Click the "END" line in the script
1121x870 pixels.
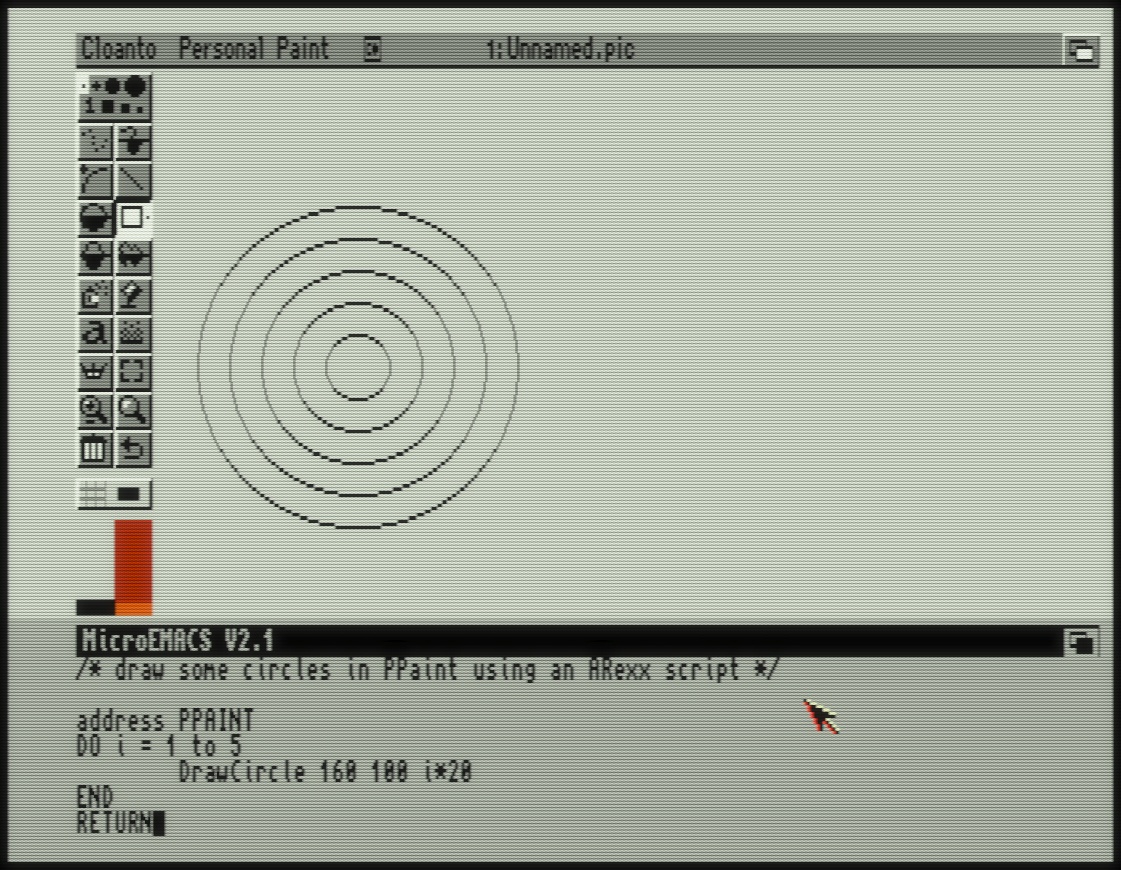coord(95,797)
